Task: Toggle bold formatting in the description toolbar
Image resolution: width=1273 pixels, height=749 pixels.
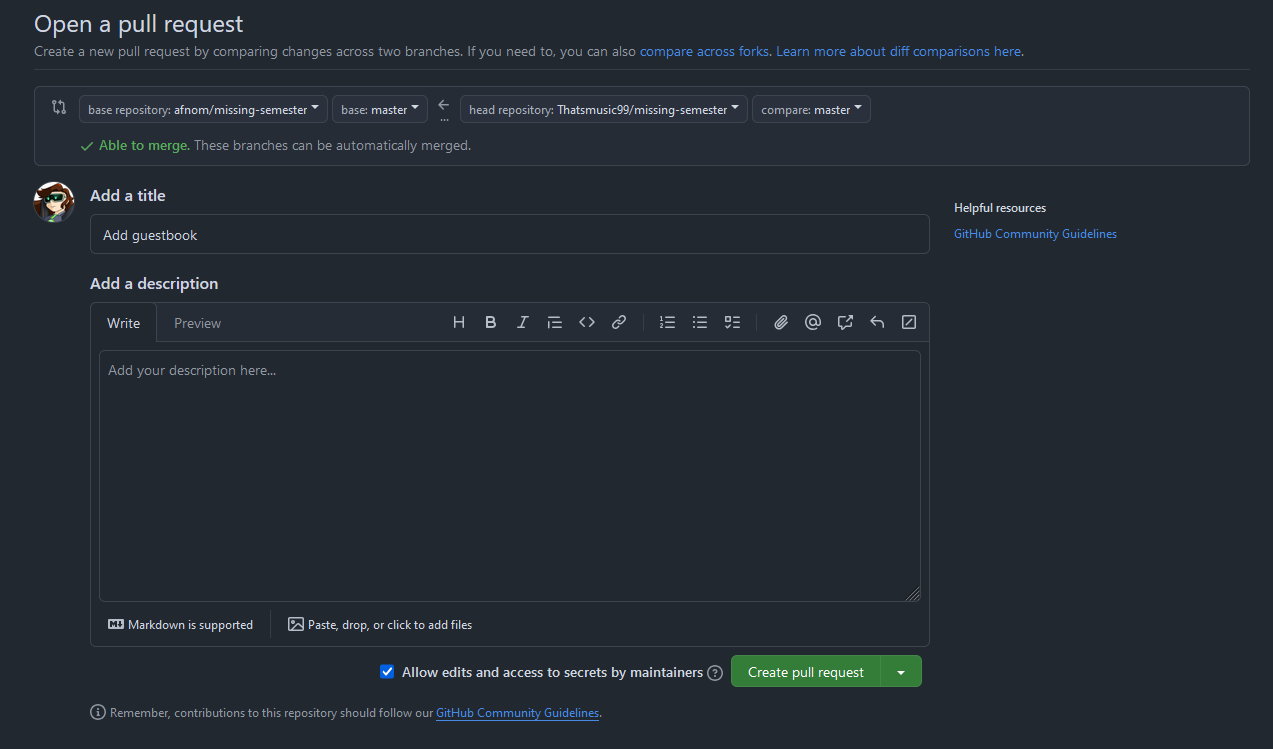Action: point(490,321)
